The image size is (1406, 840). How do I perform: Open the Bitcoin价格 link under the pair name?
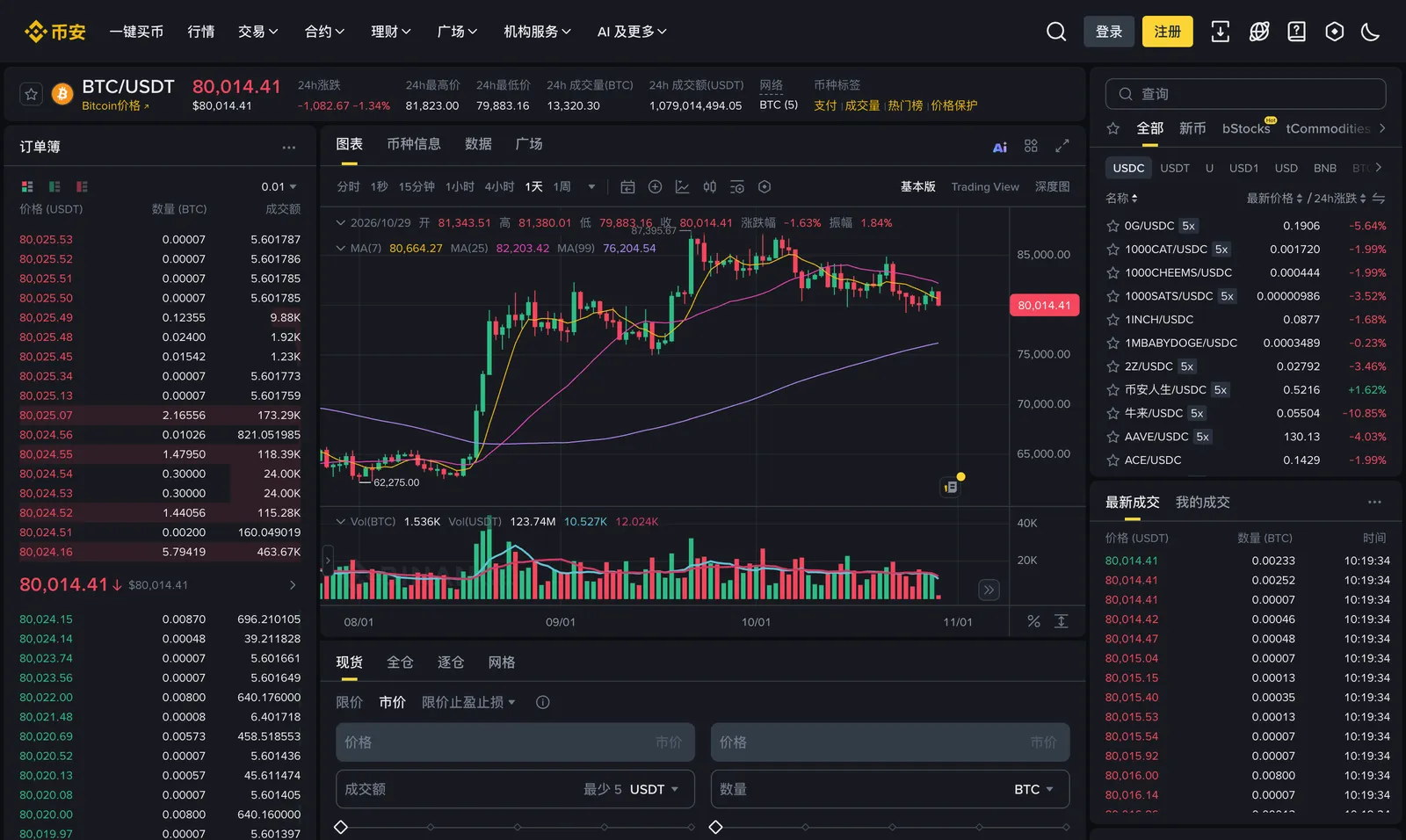(x=116, y=105)
